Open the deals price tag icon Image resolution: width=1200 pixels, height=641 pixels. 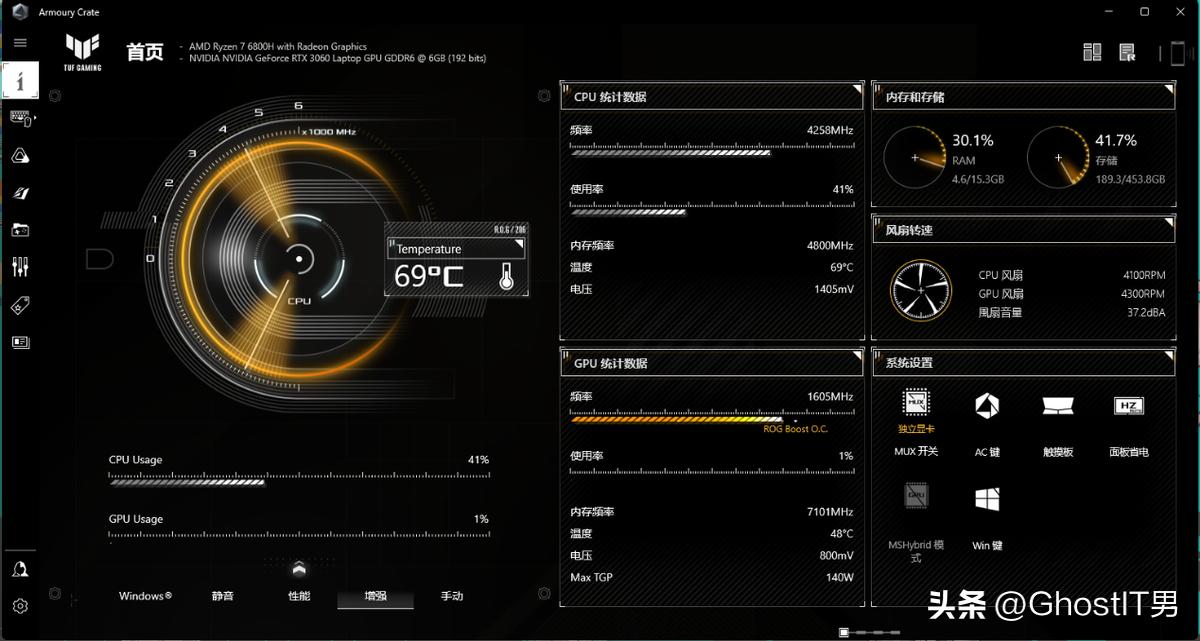pos(20,305)
